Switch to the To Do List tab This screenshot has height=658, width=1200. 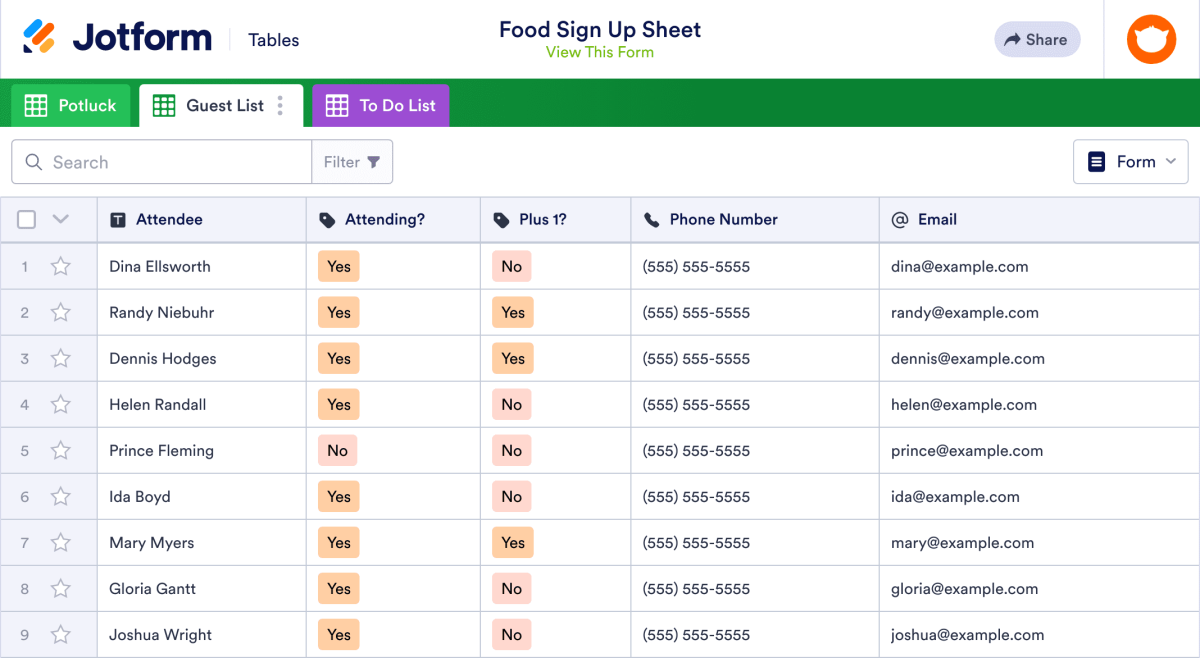(380, 105)
